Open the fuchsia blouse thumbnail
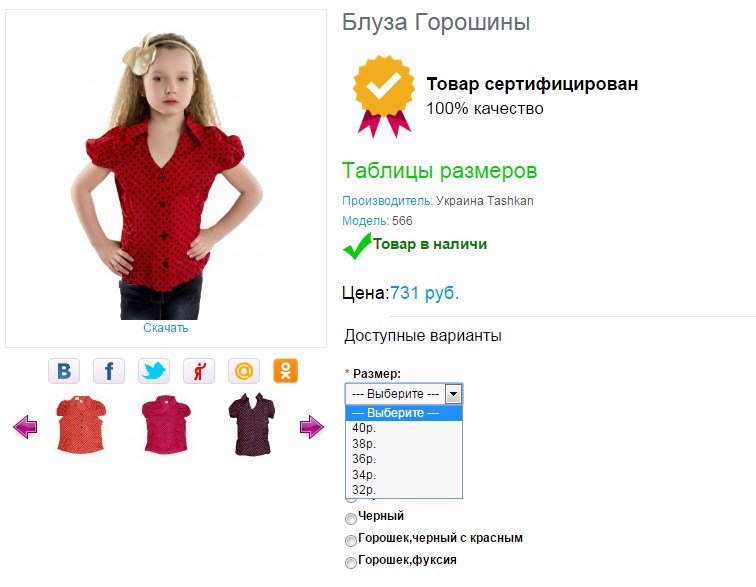 [x=166, y=424]
